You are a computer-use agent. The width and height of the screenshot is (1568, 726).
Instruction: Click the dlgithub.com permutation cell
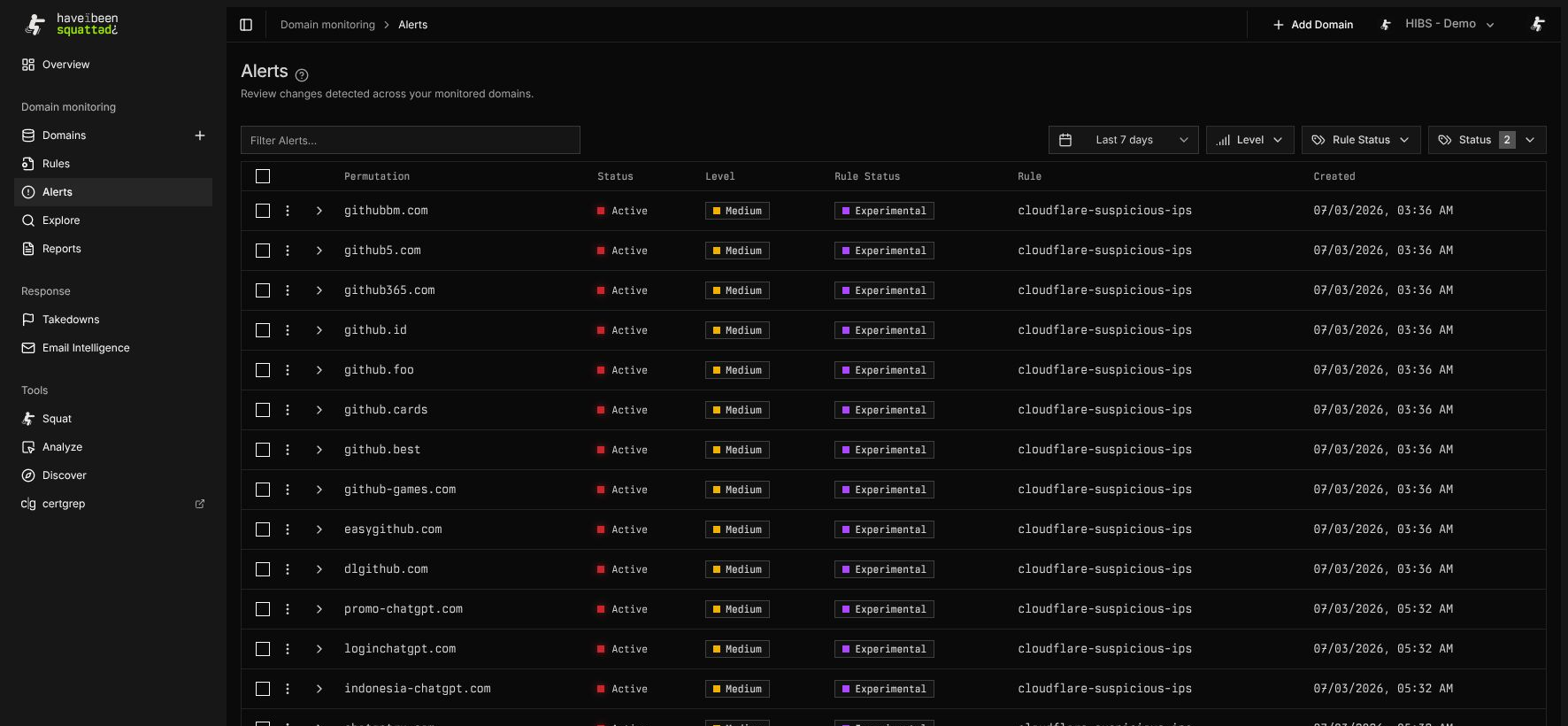tap(386, 569)
